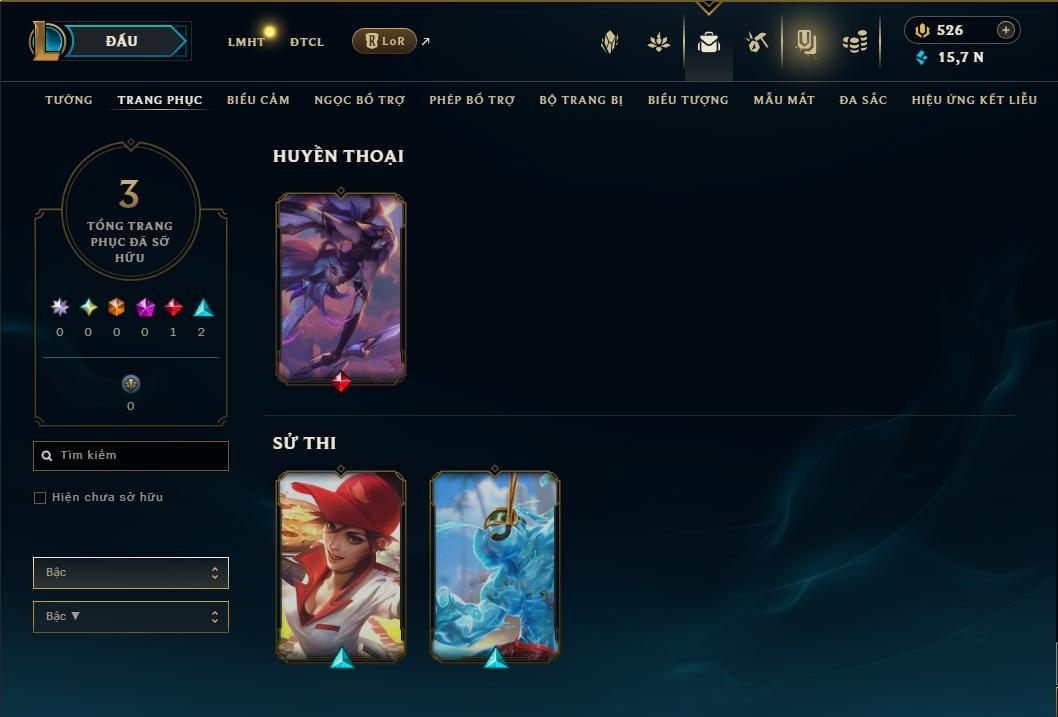
Task: Open the BIỂU CẢM tab
Action: [x=258, y=100]
